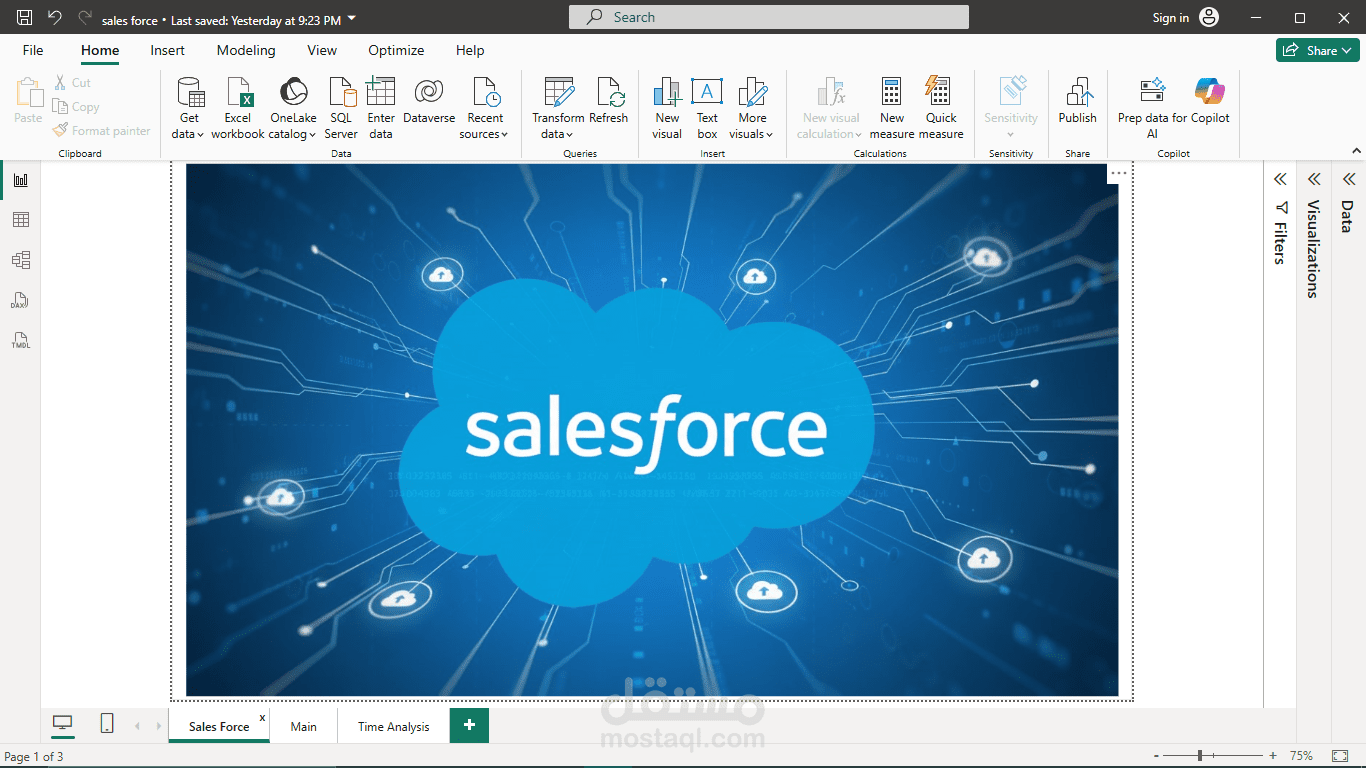Image resolution: width=1366 pixels, height=768 pixels.
Task: Switch to desktop layout view
Action: [x=63, y=724]
